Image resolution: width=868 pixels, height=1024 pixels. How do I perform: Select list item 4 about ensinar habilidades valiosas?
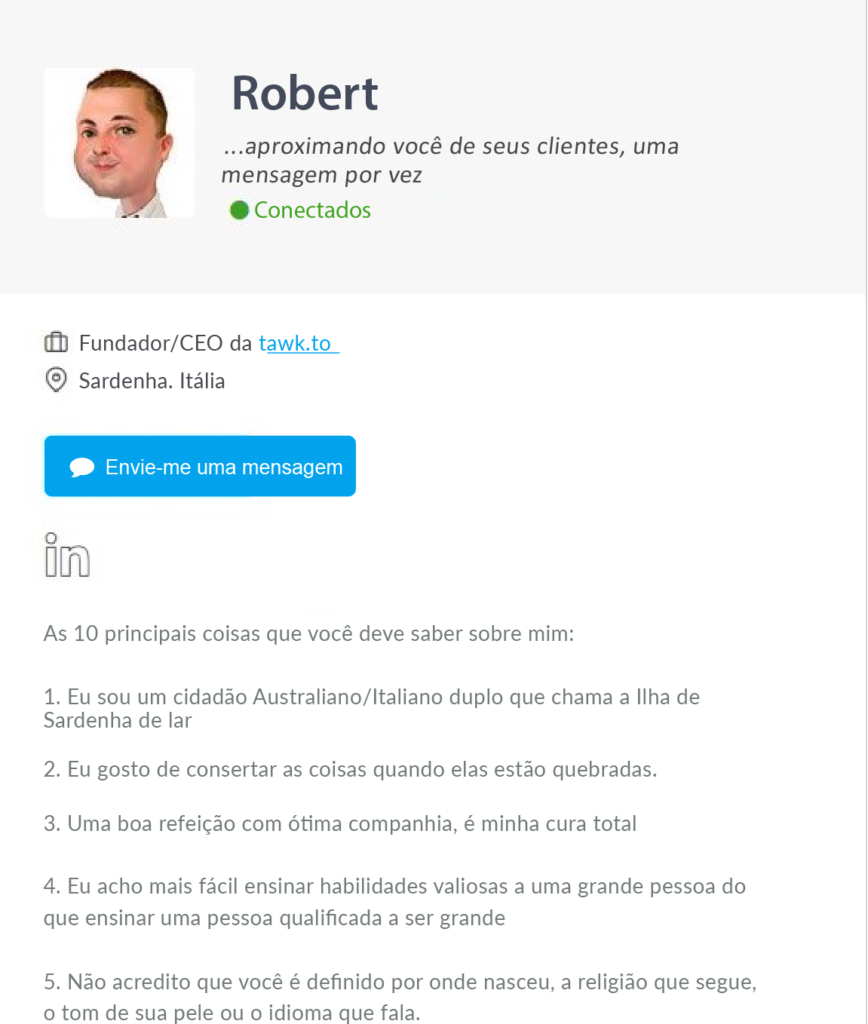coord(394,902)
